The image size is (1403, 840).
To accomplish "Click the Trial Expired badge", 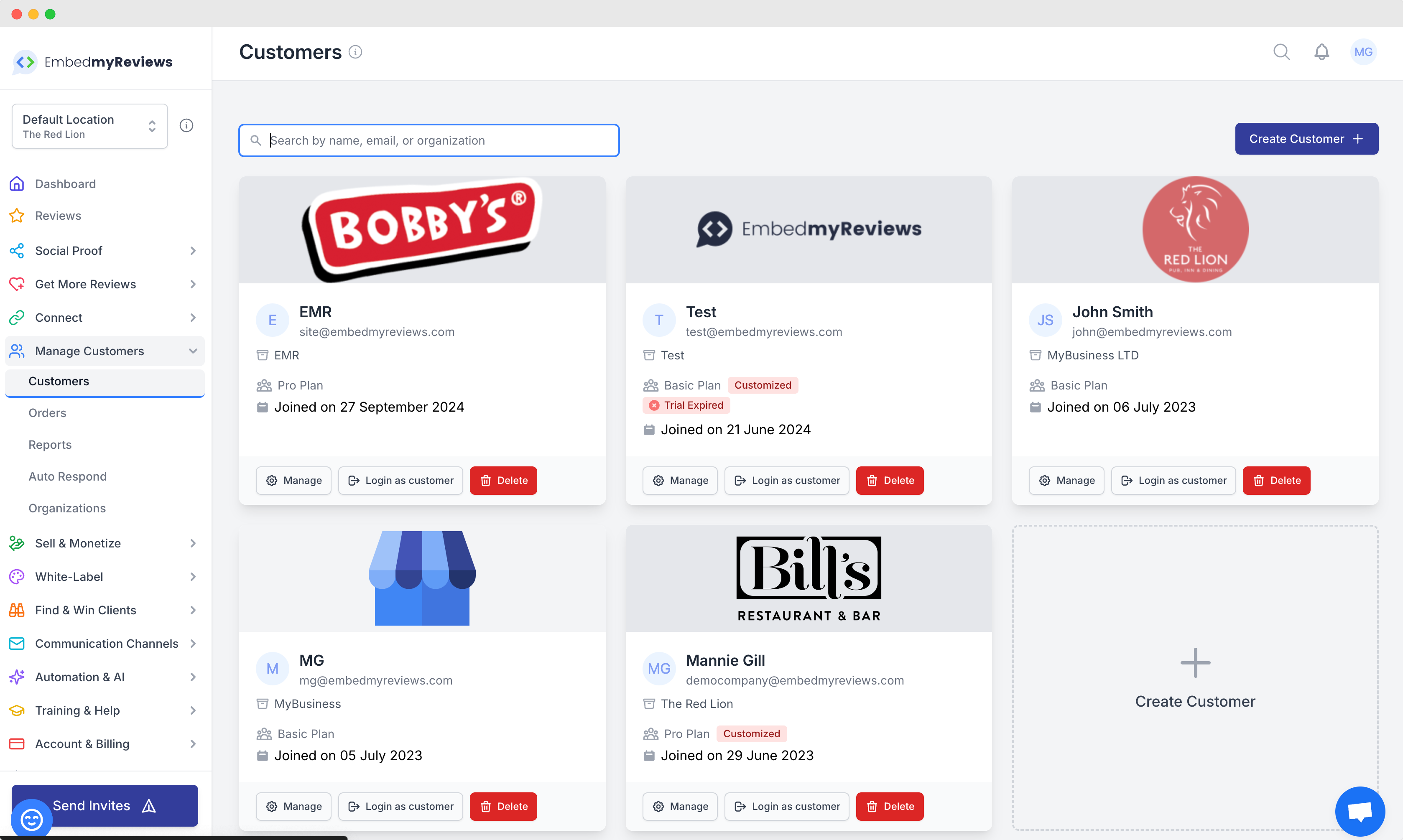I will tap(686, 405).
